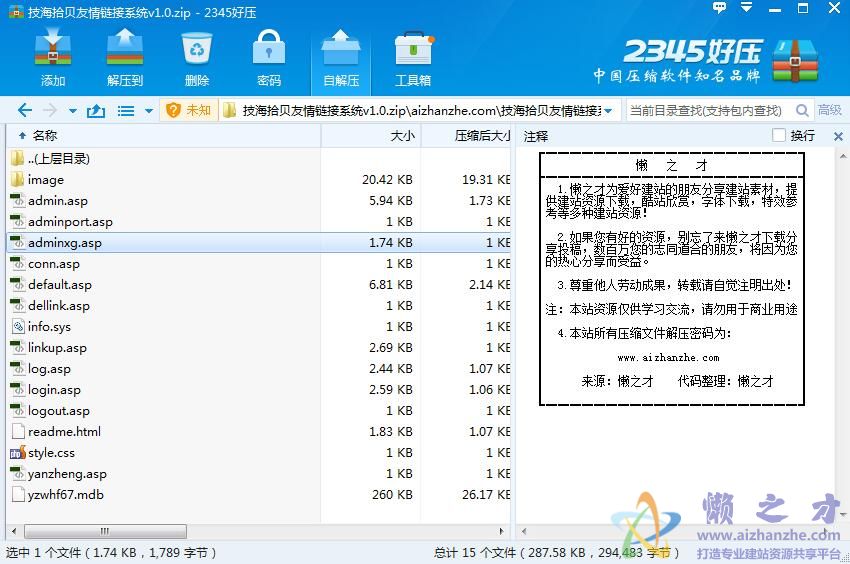Select the adminxg.asp file

[x=259, y=242]
